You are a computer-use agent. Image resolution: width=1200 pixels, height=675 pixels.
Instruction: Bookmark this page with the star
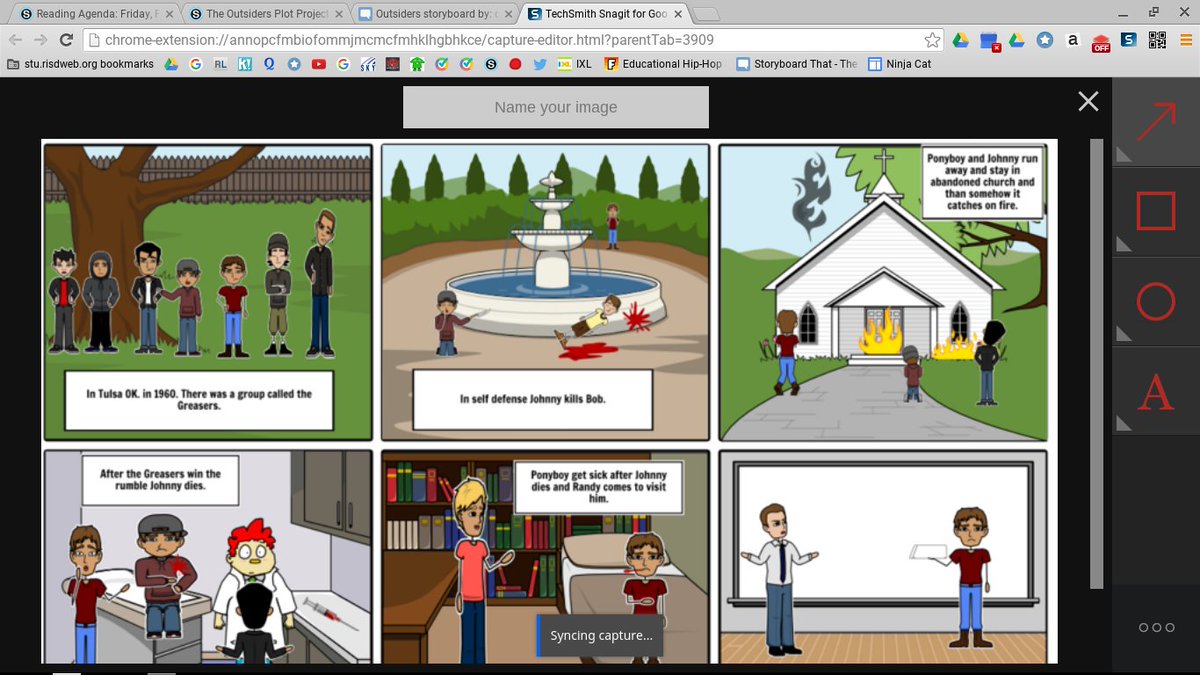(x=932, y=40)
